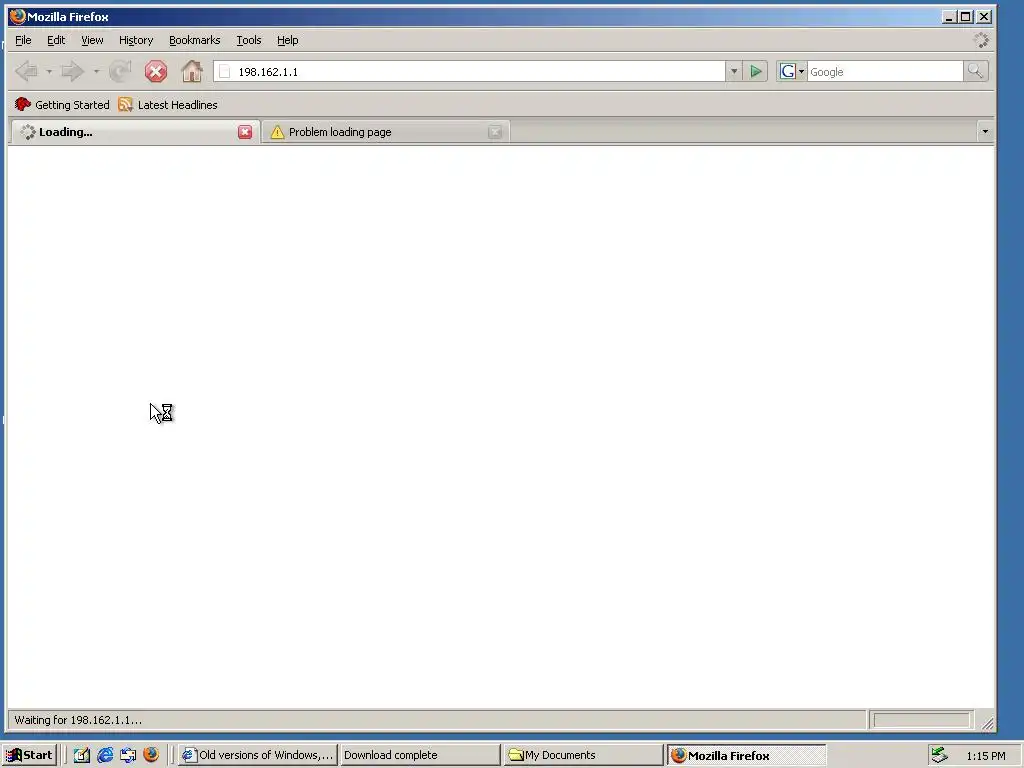This screenshot has width=1024, height=768.
Task: Click the Forward arrow navigation button
Action: click(72, 71)
